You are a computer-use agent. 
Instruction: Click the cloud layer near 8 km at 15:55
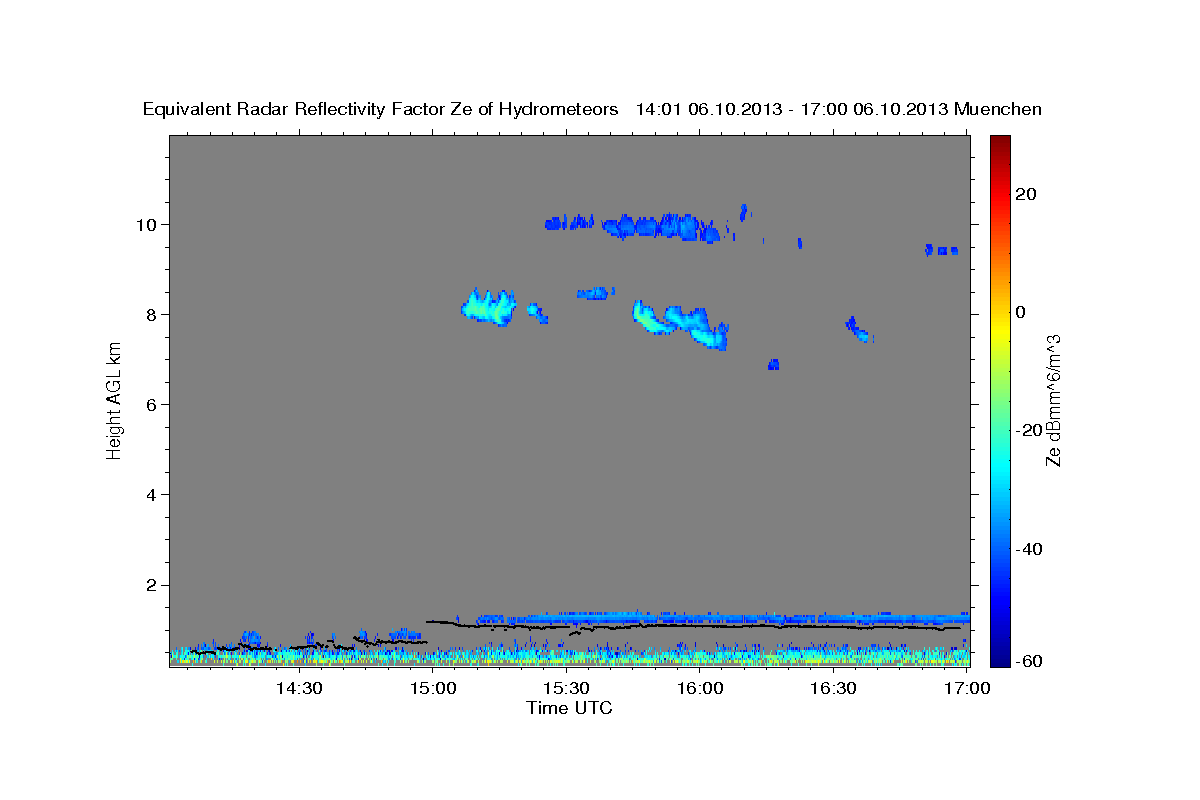[x=681, y=325]
